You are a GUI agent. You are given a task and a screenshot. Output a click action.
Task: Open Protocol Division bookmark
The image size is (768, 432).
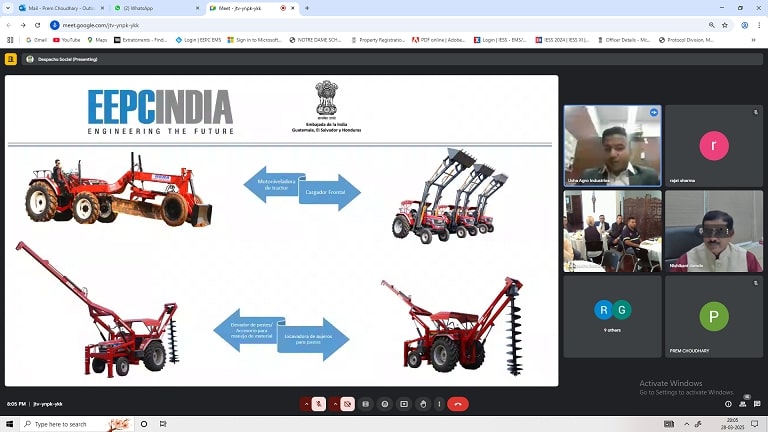pyautogui.click(x=686, y=40)
